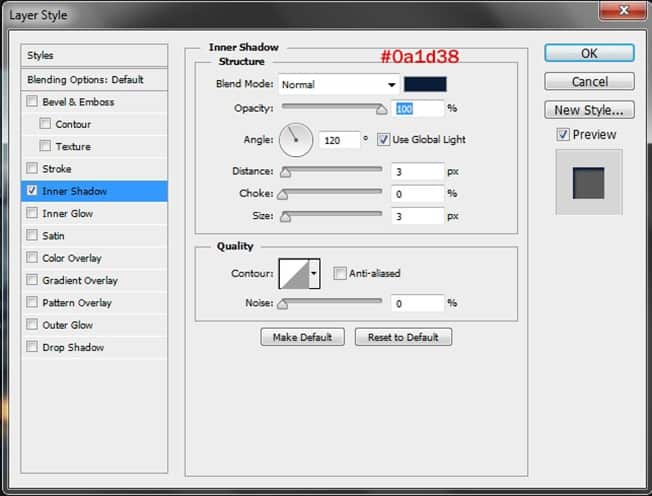The image size is (652, 496).
Task: Expand the Contour picker arrow
Action: 315,273
